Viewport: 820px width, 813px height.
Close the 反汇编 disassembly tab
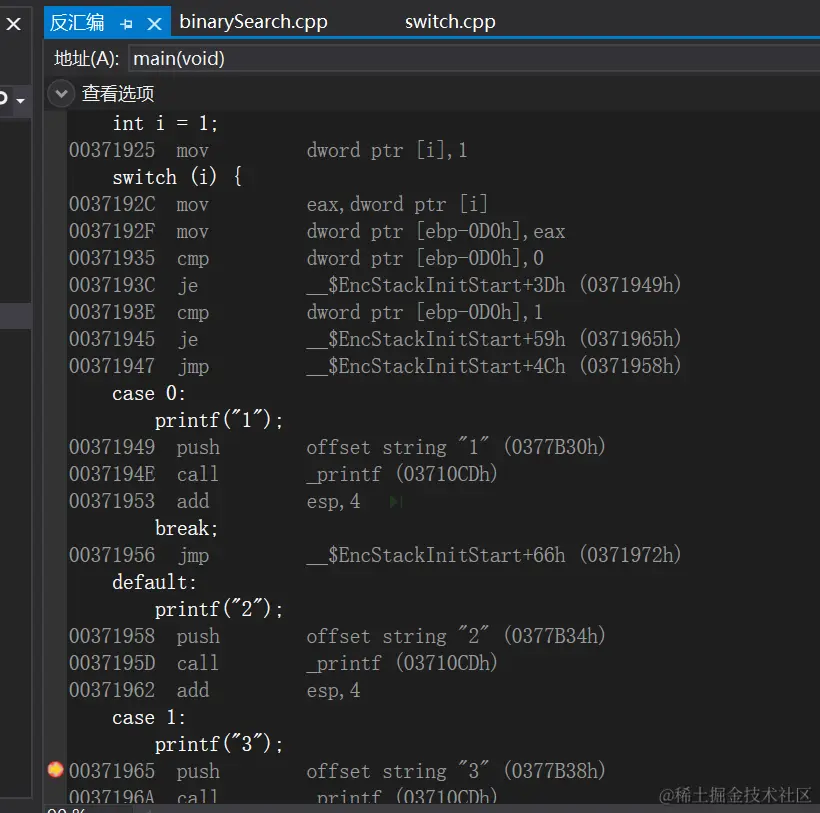point(154,24)
